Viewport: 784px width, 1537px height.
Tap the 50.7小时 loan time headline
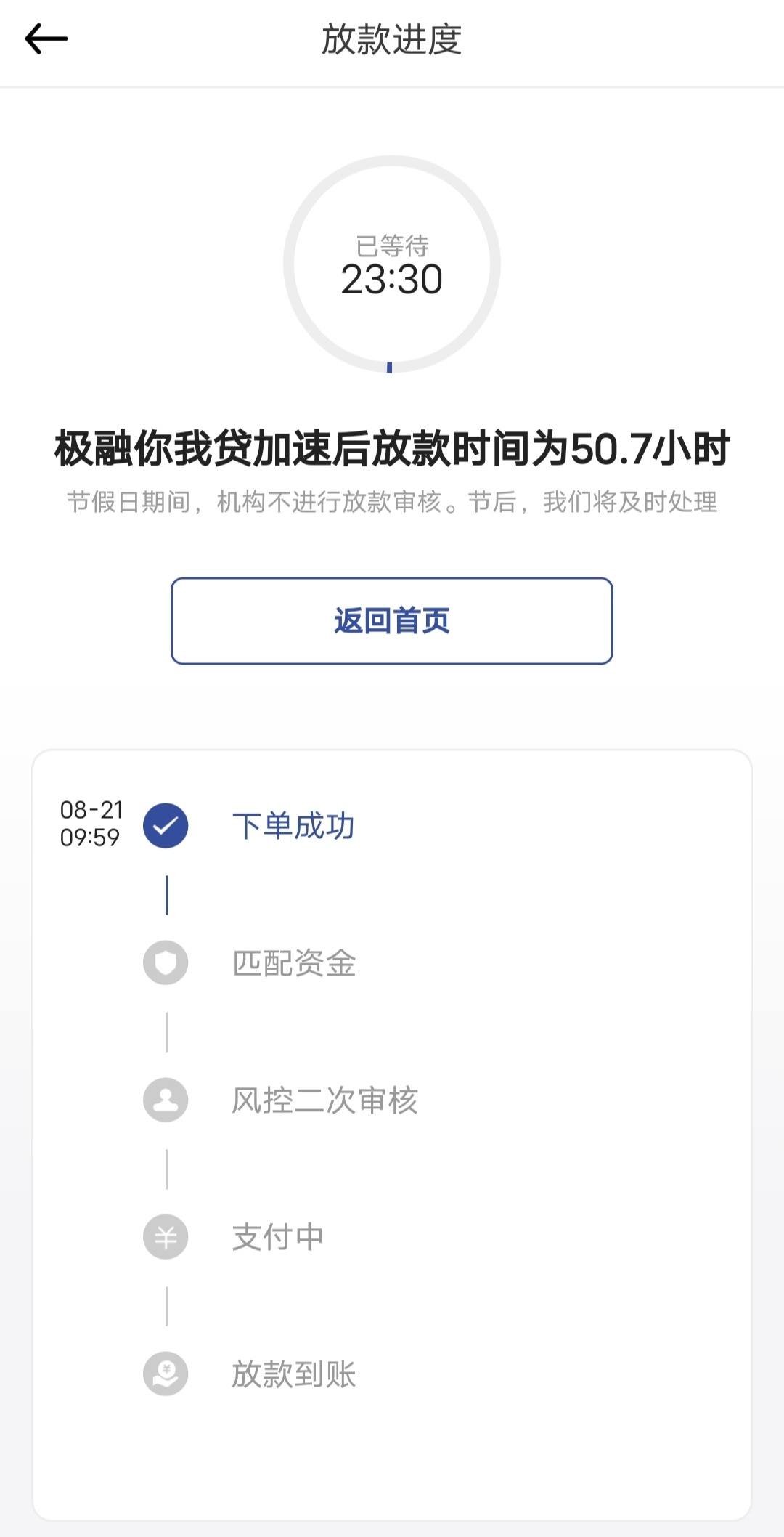pos(392,448)
